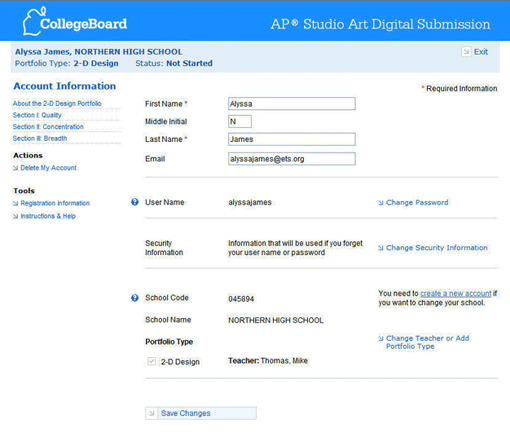
Task: Click the Save Changes button
Action: [201, 413]
